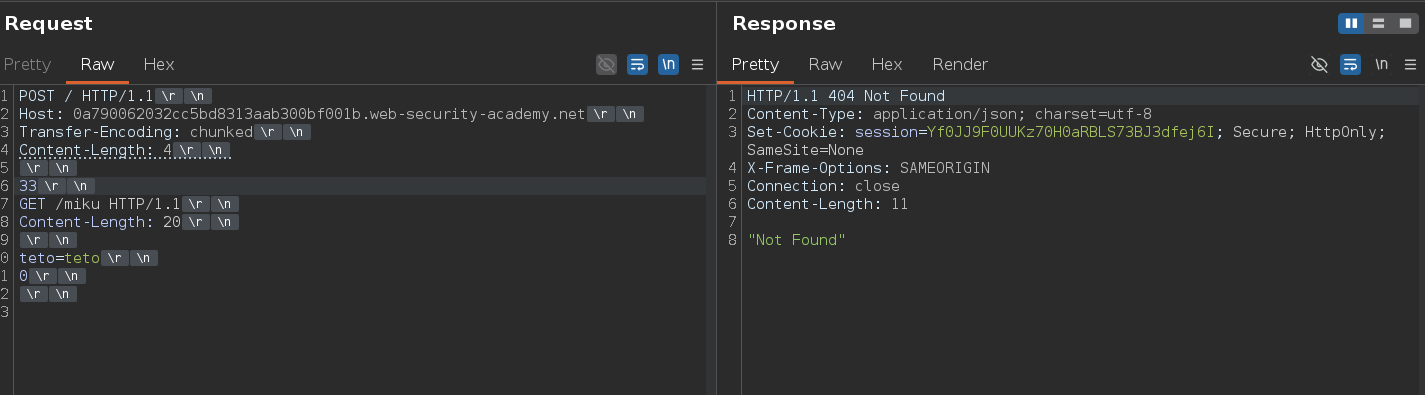Switch Request panel to Pretty tab

click(x=27, y=64)
